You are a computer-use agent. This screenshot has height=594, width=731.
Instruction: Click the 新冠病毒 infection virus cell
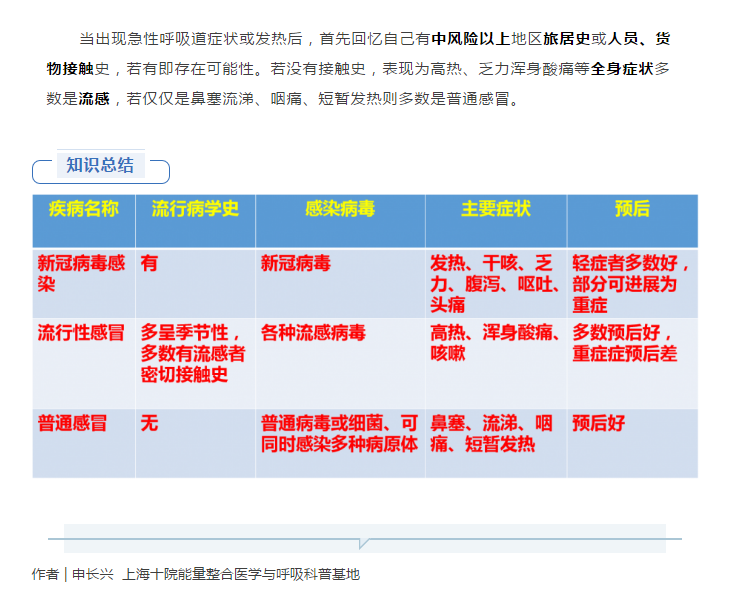340,283
